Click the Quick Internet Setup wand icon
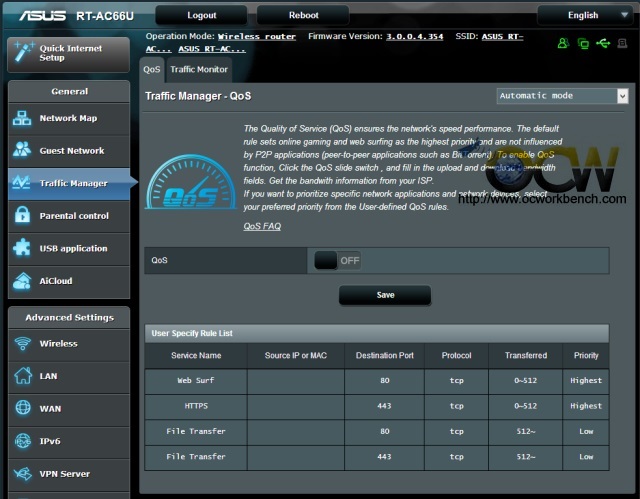This screenshot has width=640, height=499. coord(23,52)
